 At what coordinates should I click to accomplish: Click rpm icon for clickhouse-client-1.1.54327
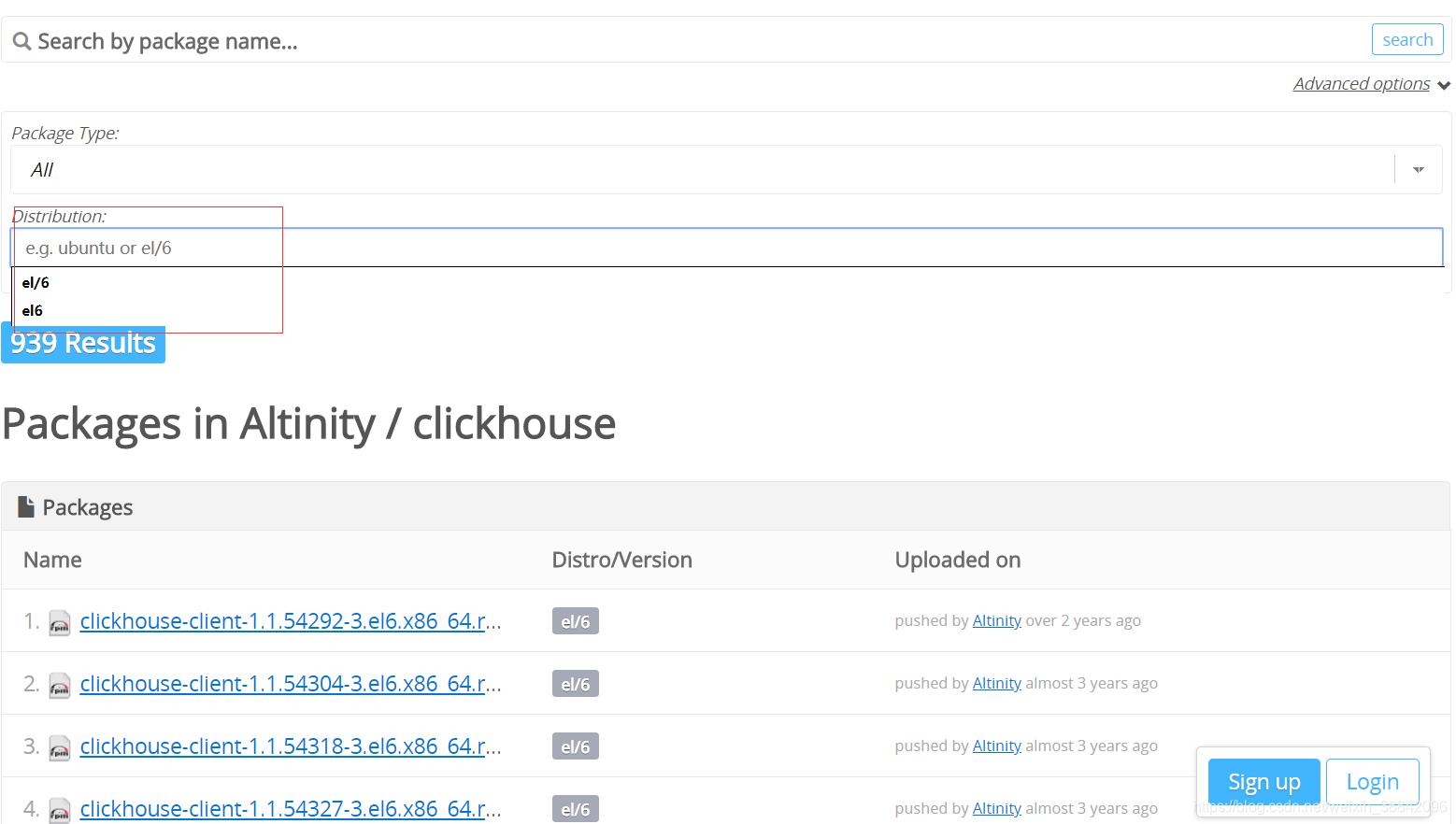[x=60, y=810]
